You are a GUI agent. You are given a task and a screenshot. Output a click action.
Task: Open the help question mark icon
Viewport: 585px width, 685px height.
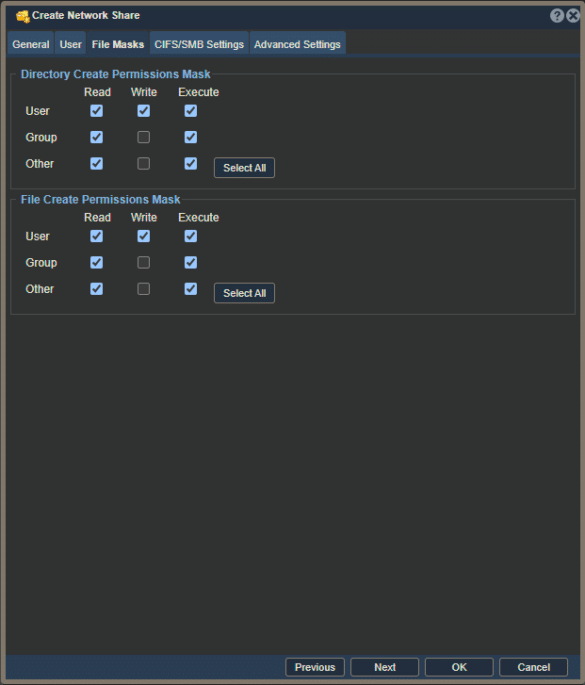(x=556, y=16)
